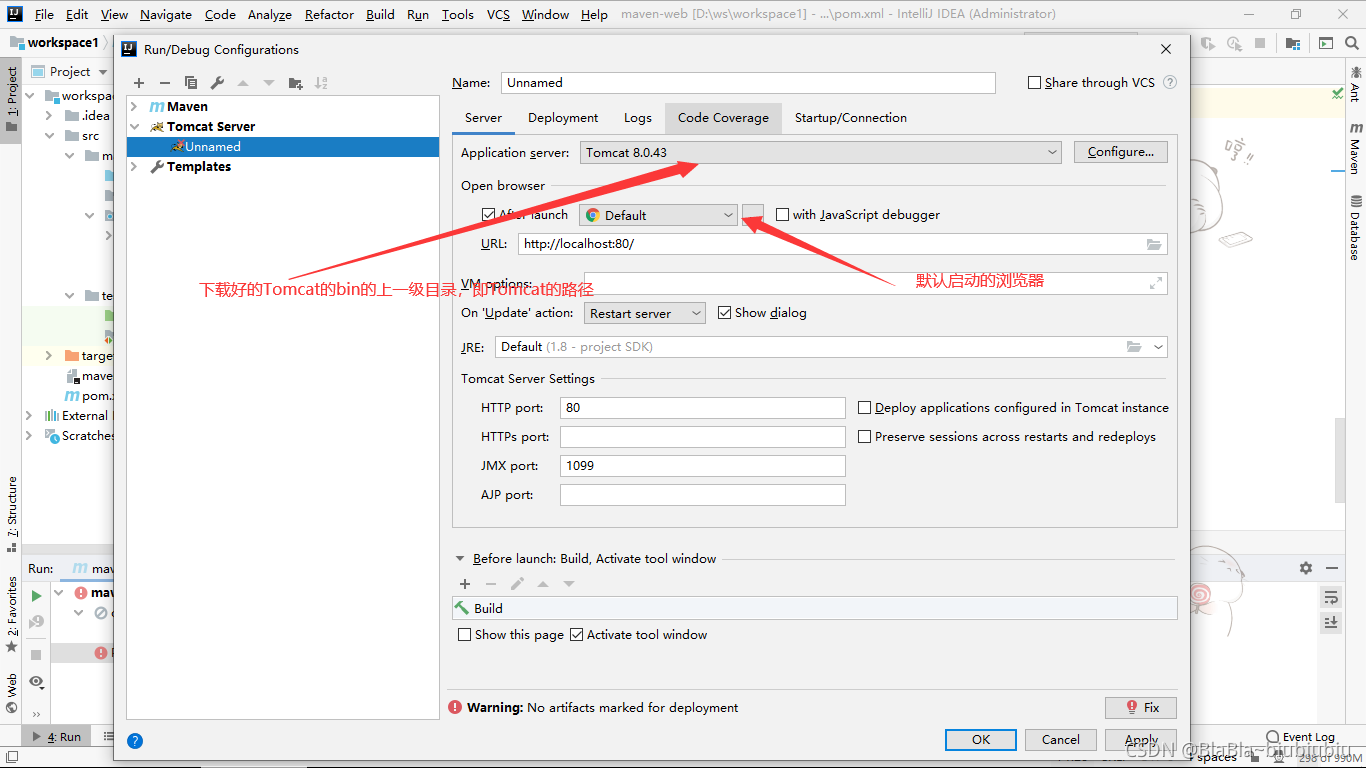Add a new run configuration
Viewport: 1366px width, 768px height.
pos(139,83)
